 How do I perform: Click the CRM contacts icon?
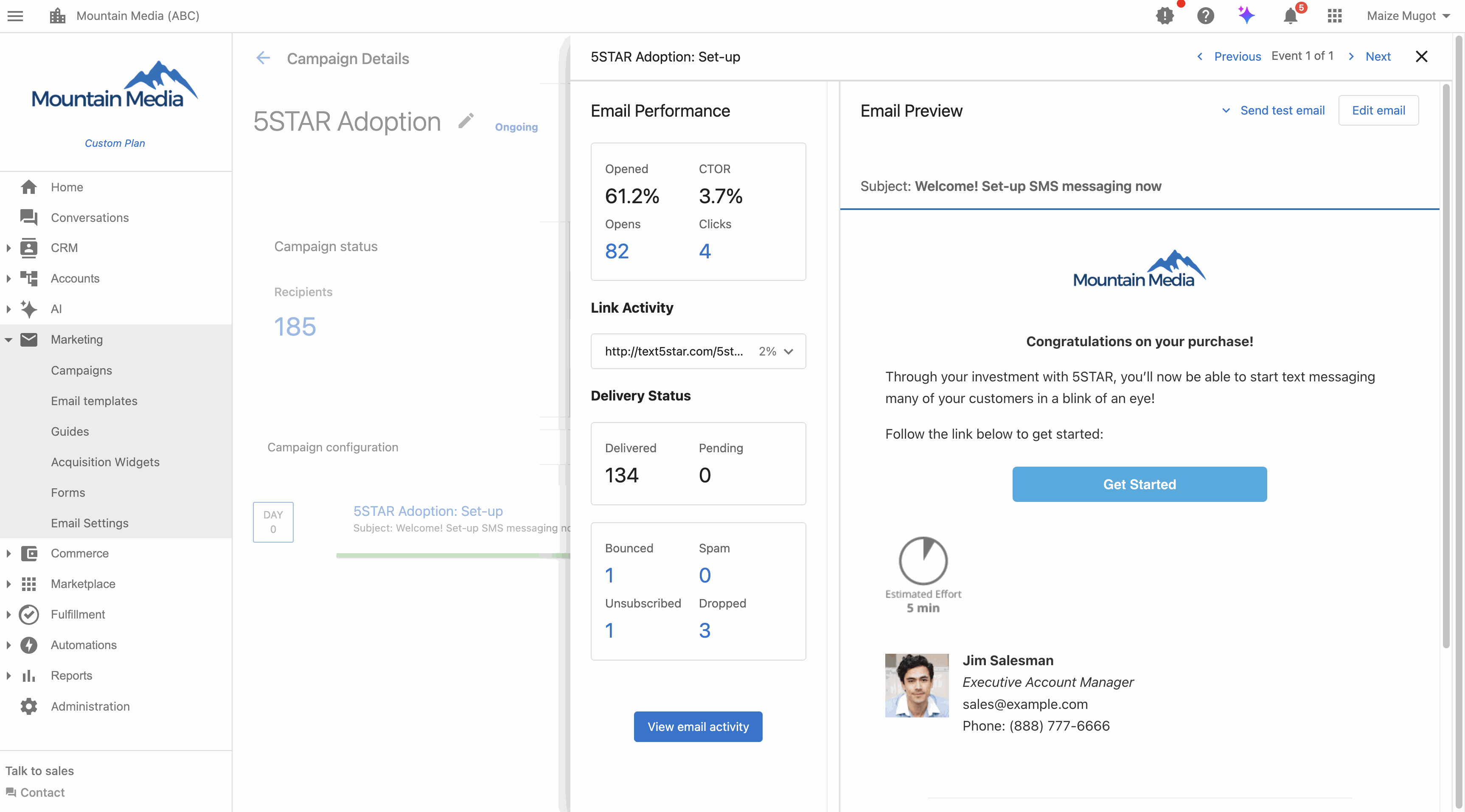pyautogui.click(x=28, y=248)
